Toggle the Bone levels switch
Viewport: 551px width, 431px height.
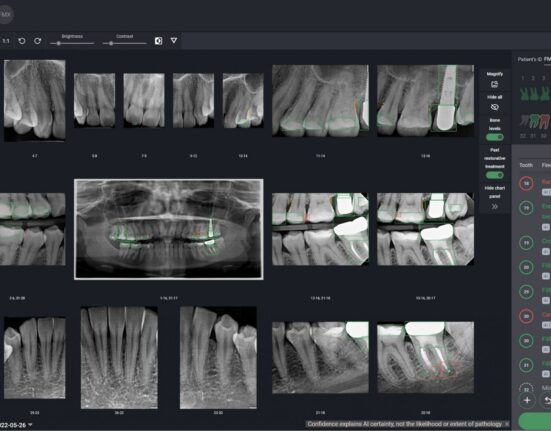[494, 137]
